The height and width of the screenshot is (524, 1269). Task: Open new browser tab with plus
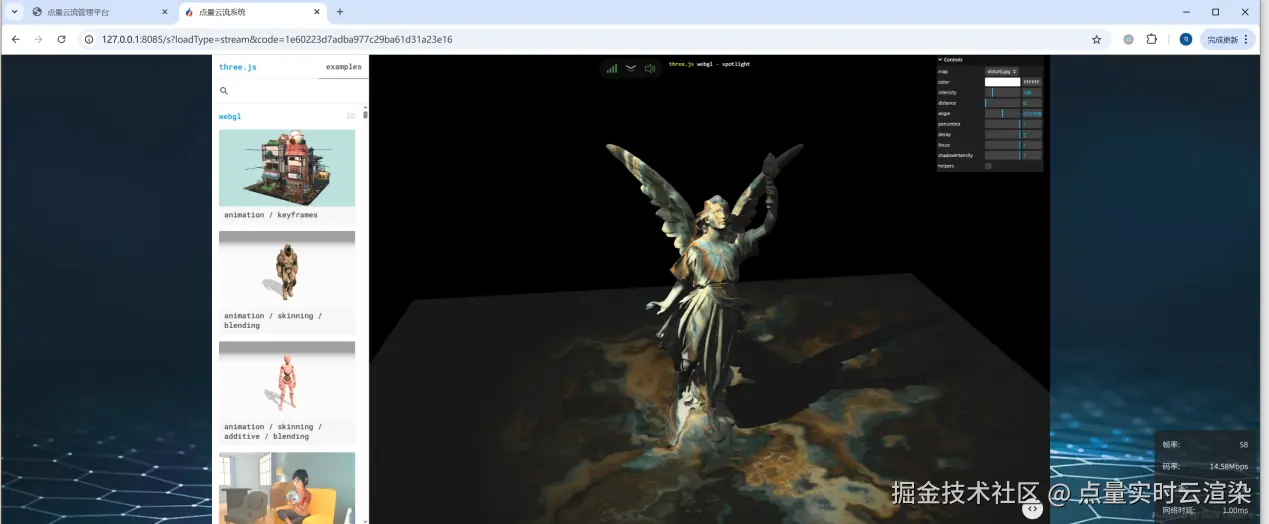tap(340, 12)
